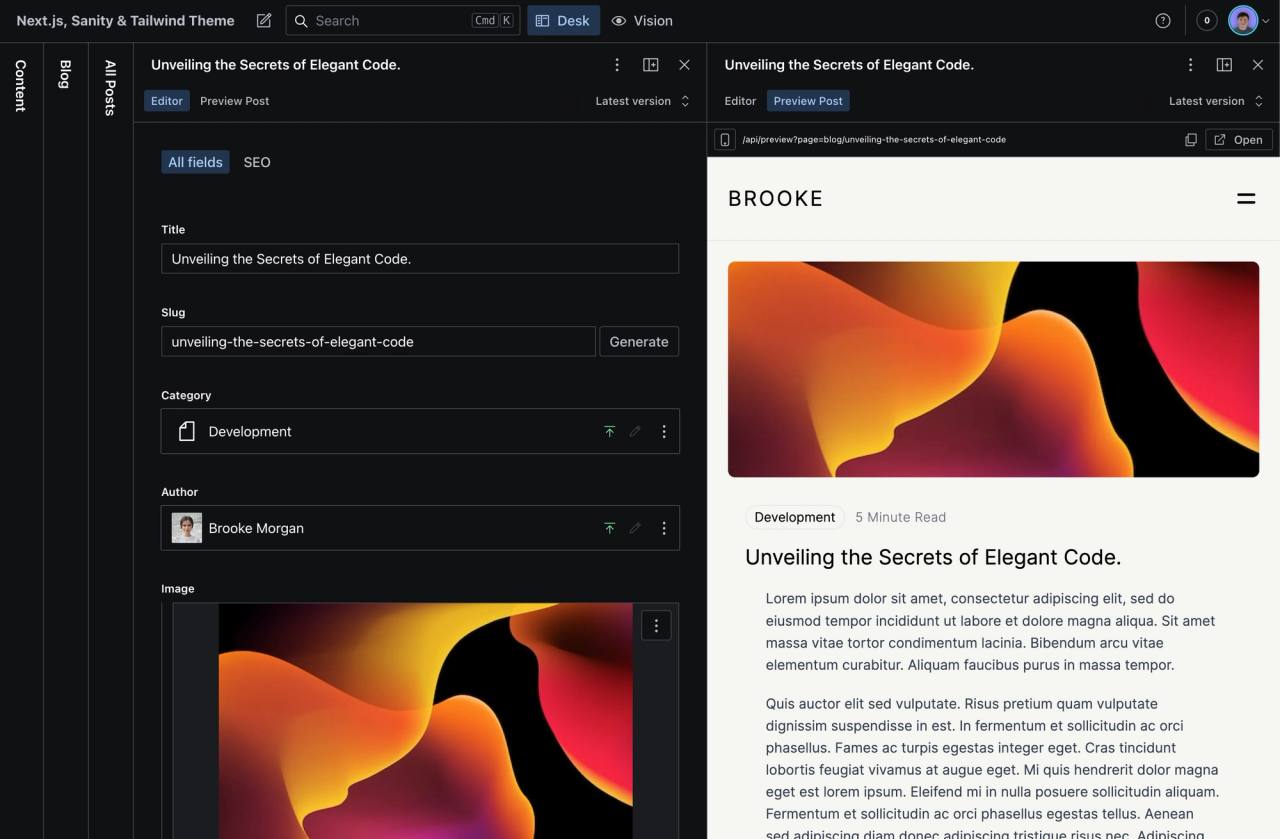Image resolution: width=1280 pixels, height=839 pixels.
Task: Open the document actions three-dot menu
Action: 617,64
